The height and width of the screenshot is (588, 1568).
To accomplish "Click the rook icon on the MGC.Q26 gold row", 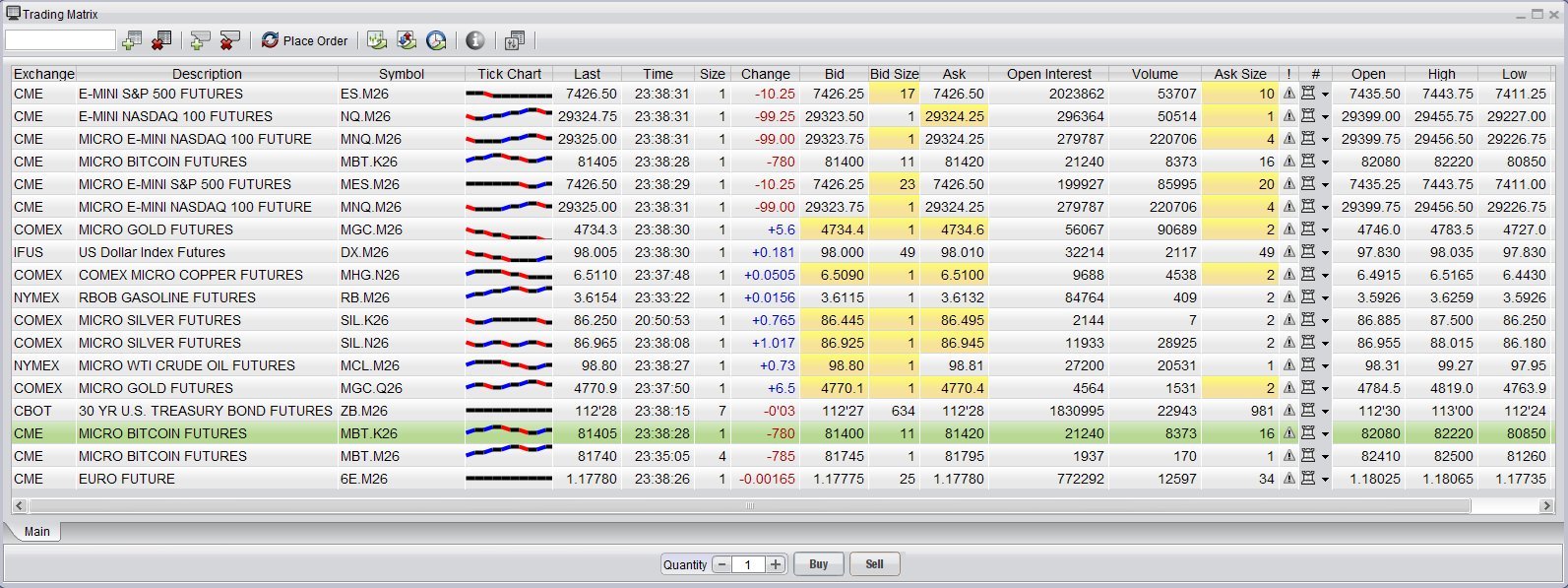I will (1308, 388).
